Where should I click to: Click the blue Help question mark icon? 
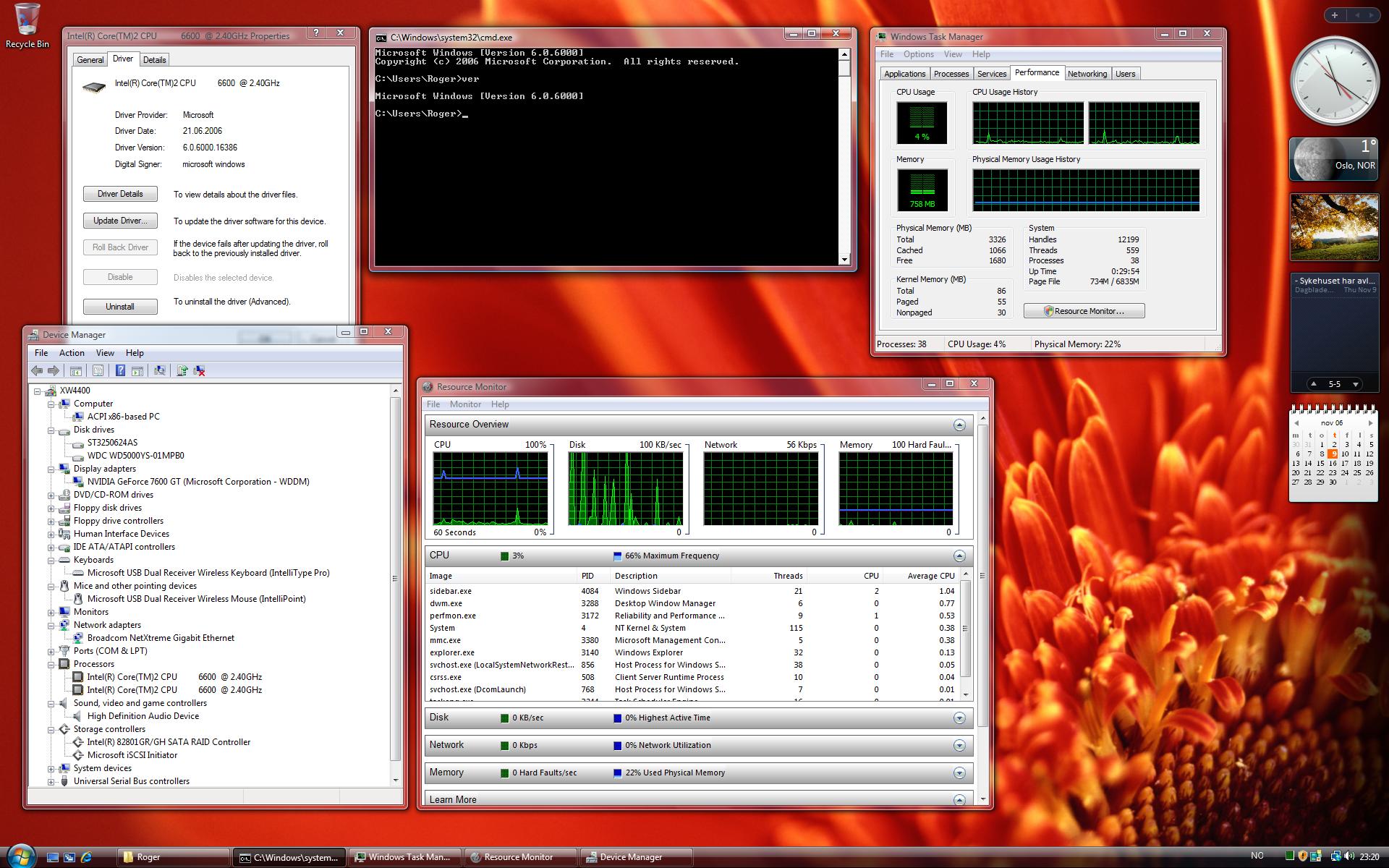120,370
